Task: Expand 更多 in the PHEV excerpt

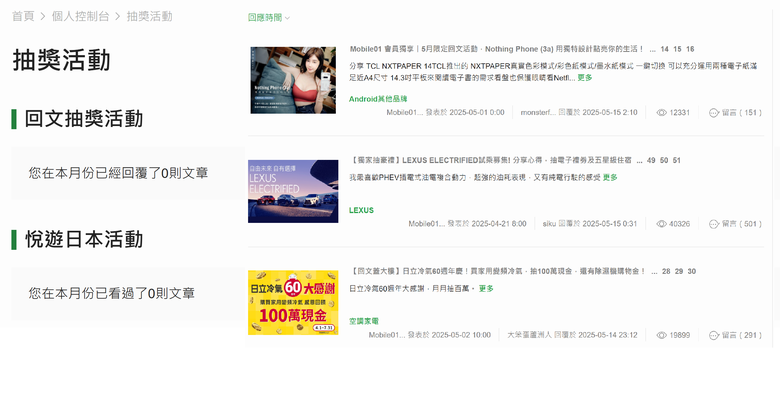Action: pos(610,178)
